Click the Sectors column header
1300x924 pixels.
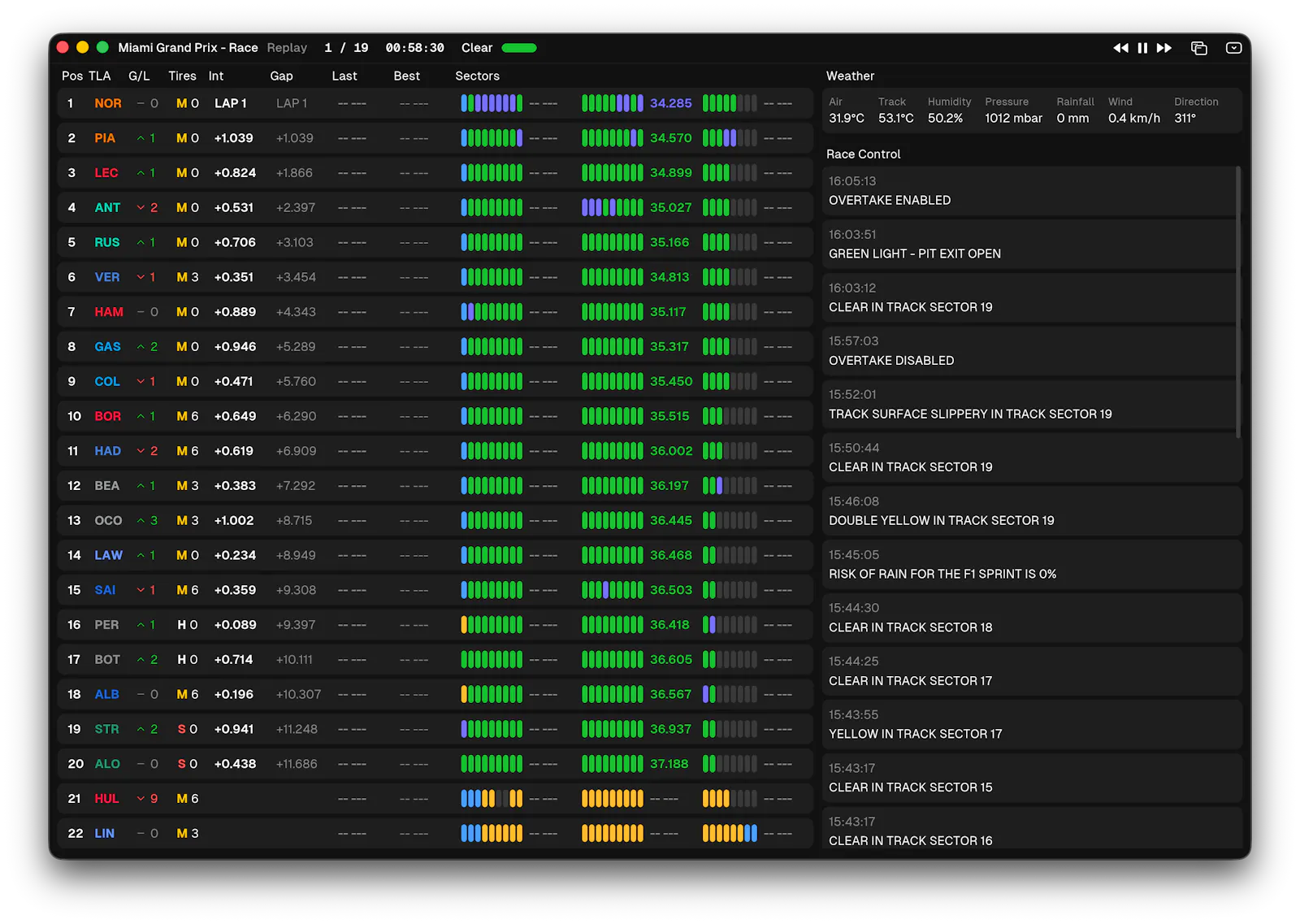[x=477, y=76]
